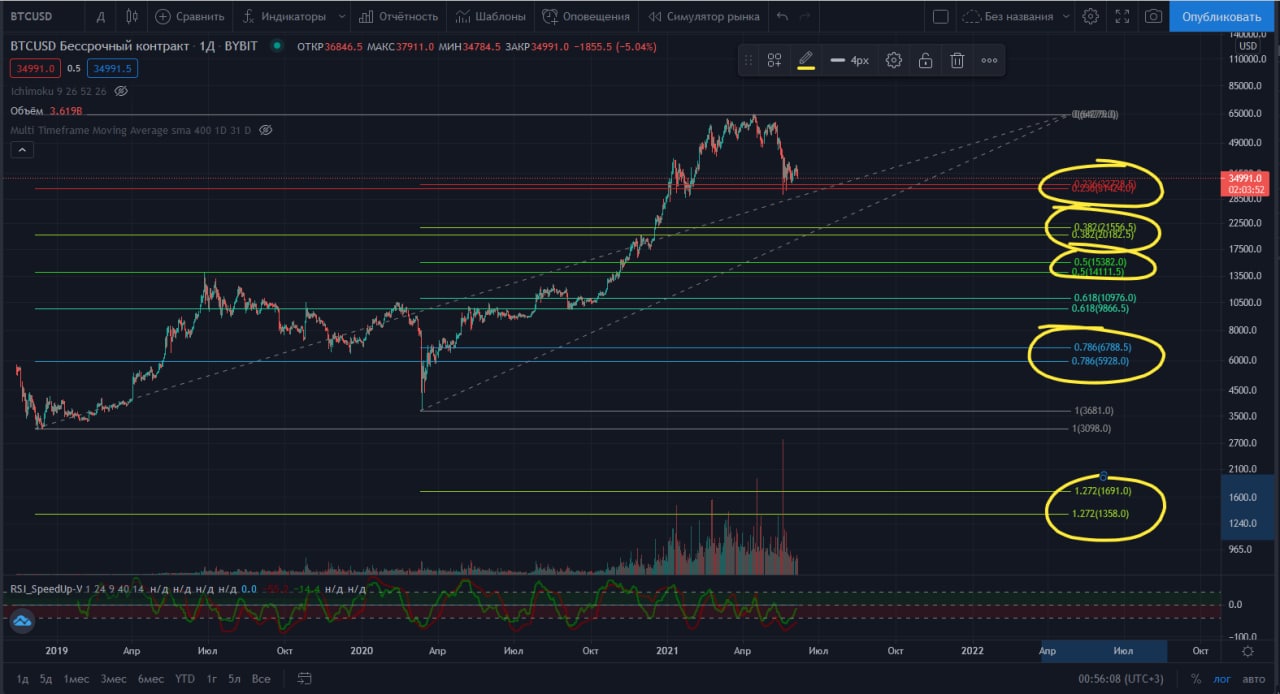Select the 0.618(9866.5) Fibonacci level label
1280x694 pixels.
coord(1100,309)
